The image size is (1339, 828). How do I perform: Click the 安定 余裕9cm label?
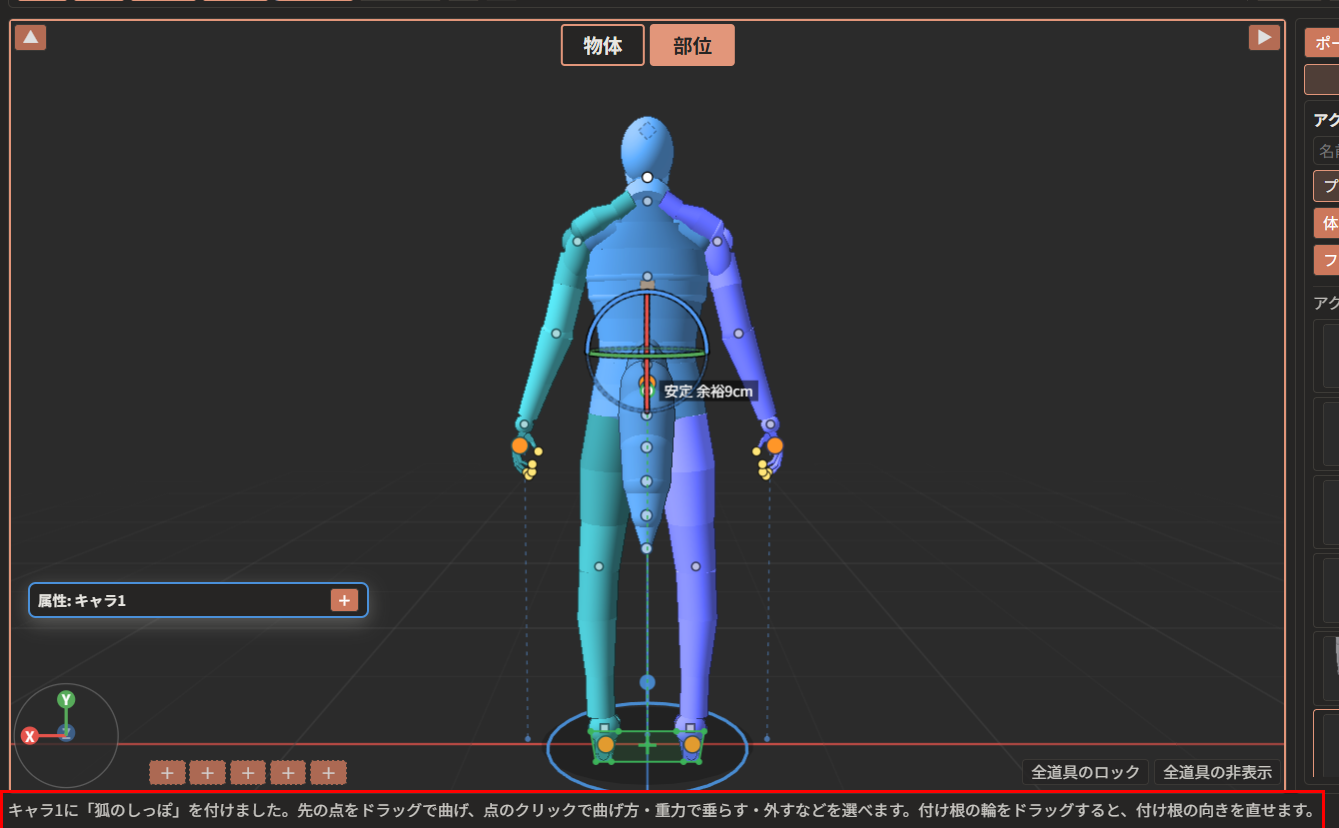pos(708,391)
